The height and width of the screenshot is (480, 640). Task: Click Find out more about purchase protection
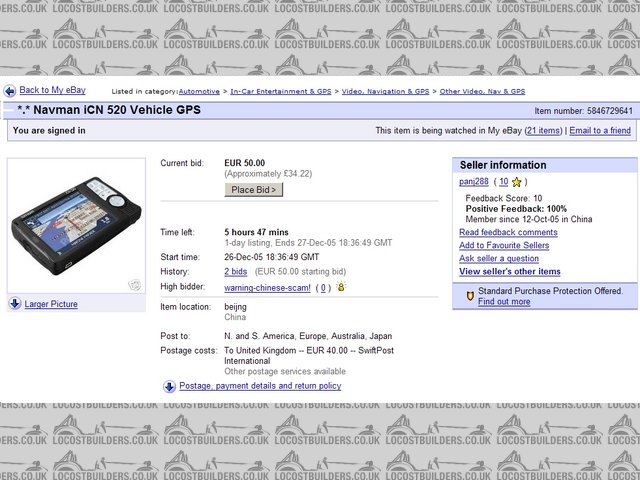tap(504, 302)
